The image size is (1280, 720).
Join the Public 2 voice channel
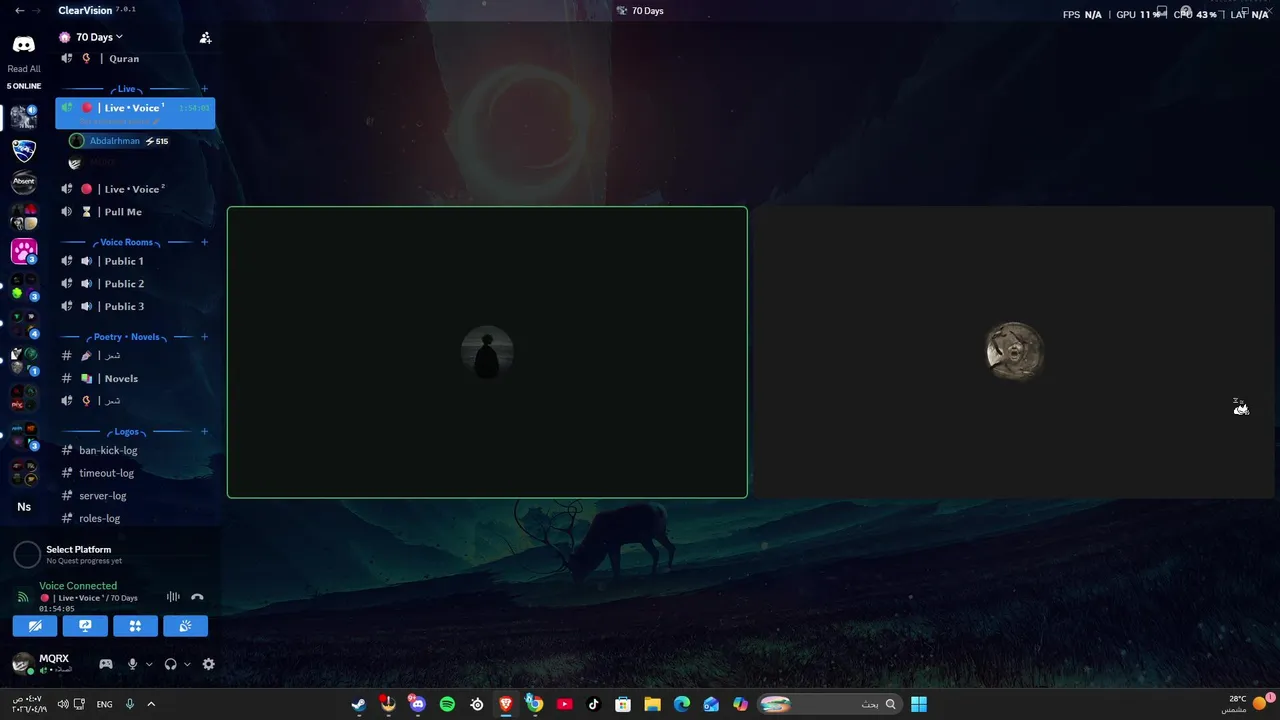135,284
